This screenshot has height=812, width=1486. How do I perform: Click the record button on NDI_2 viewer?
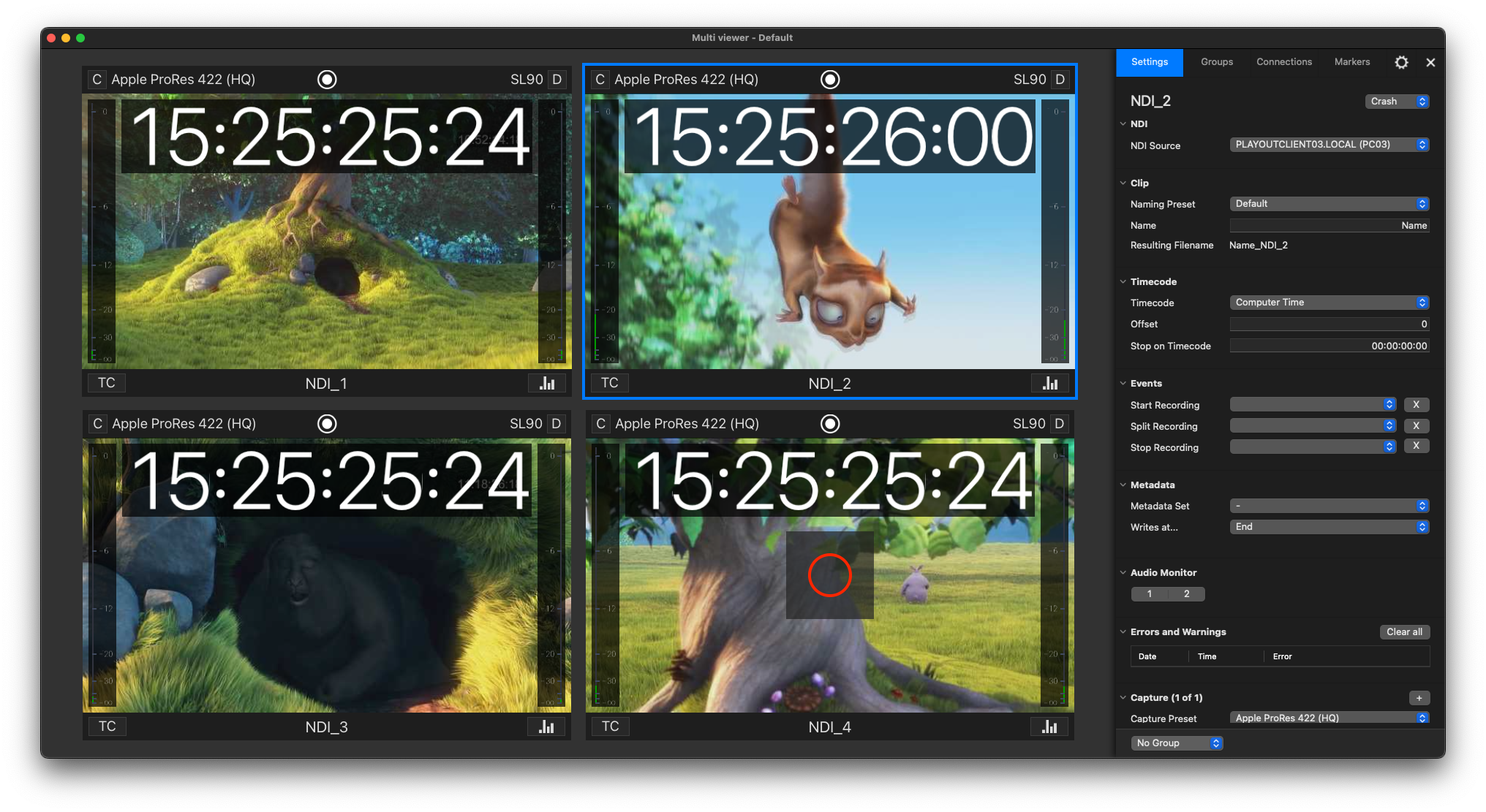tap(830, 80)
